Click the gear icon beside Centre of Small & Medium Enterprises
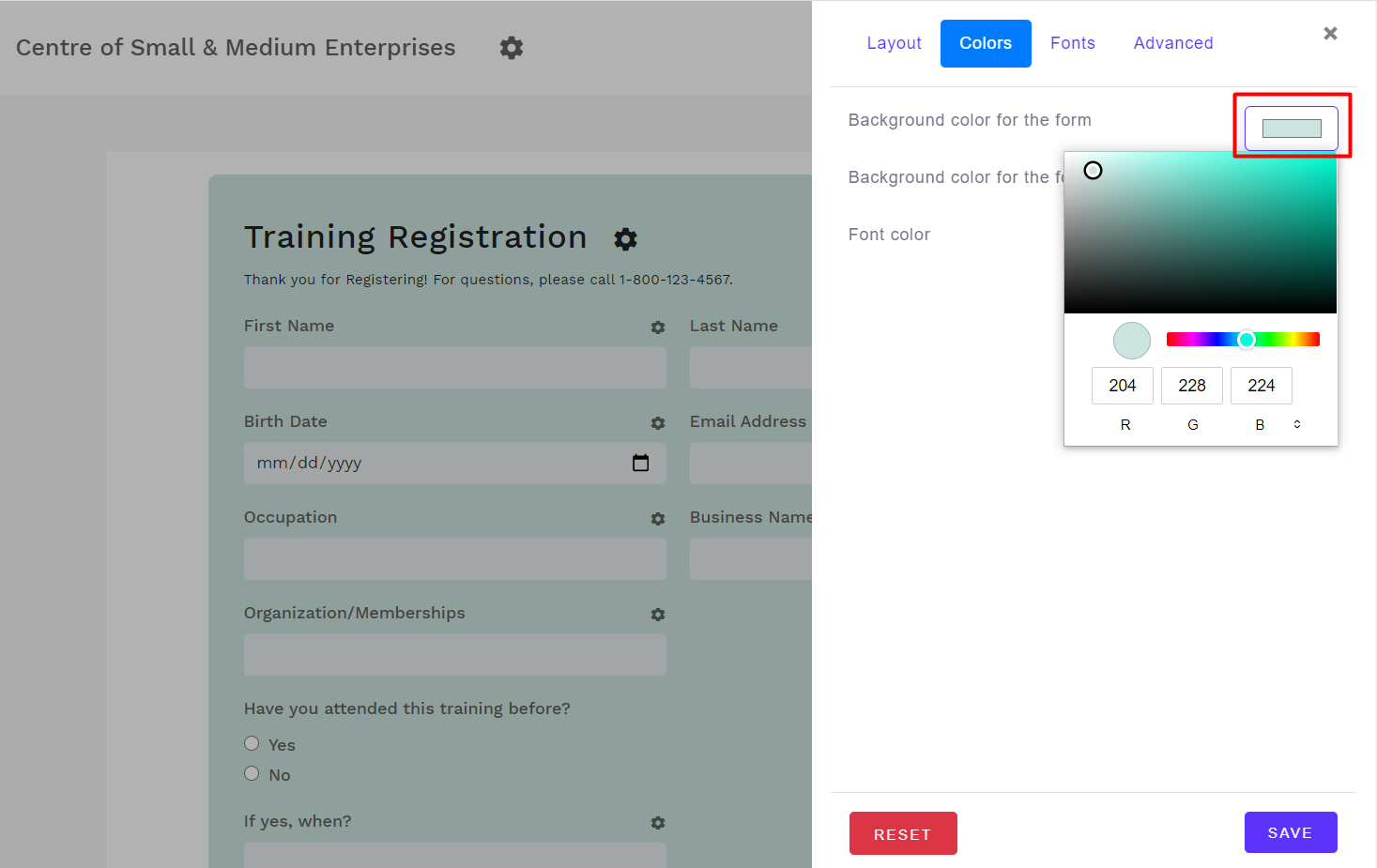The width and height of the screenshot is (1377, 868). coord(512,48)
